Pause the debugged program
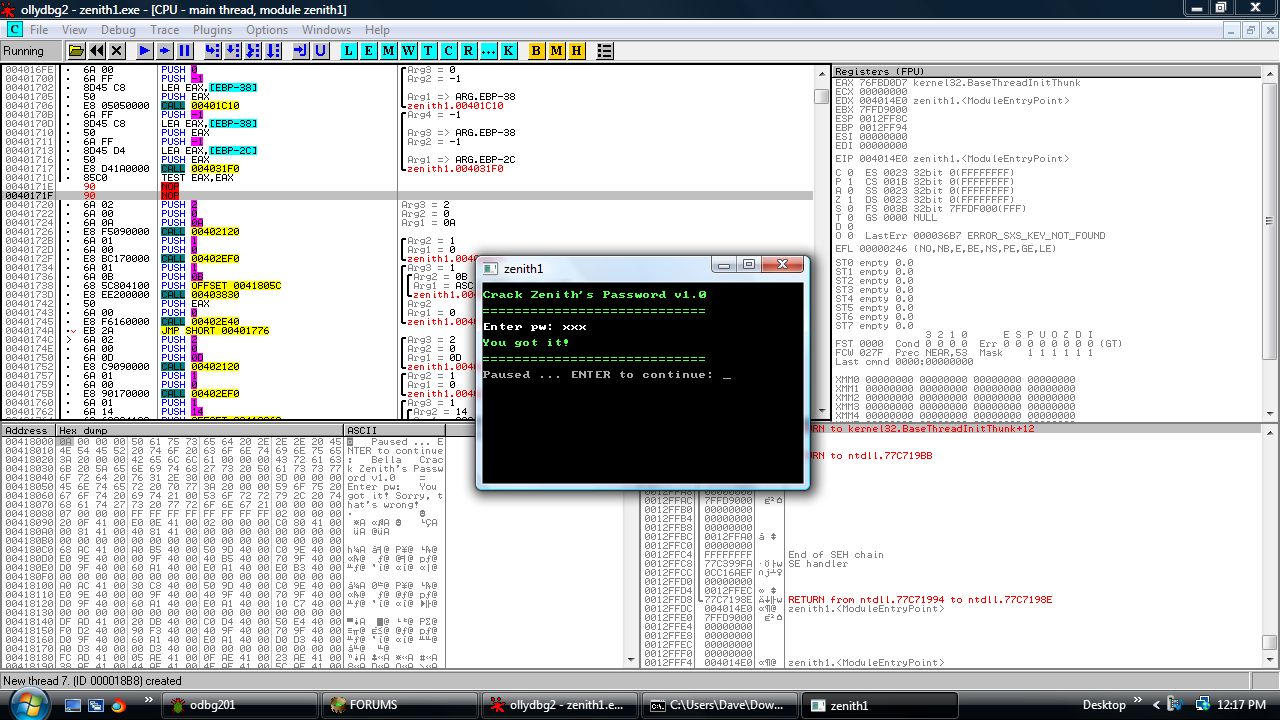1280x720 pixels. [x=185, y=51]
